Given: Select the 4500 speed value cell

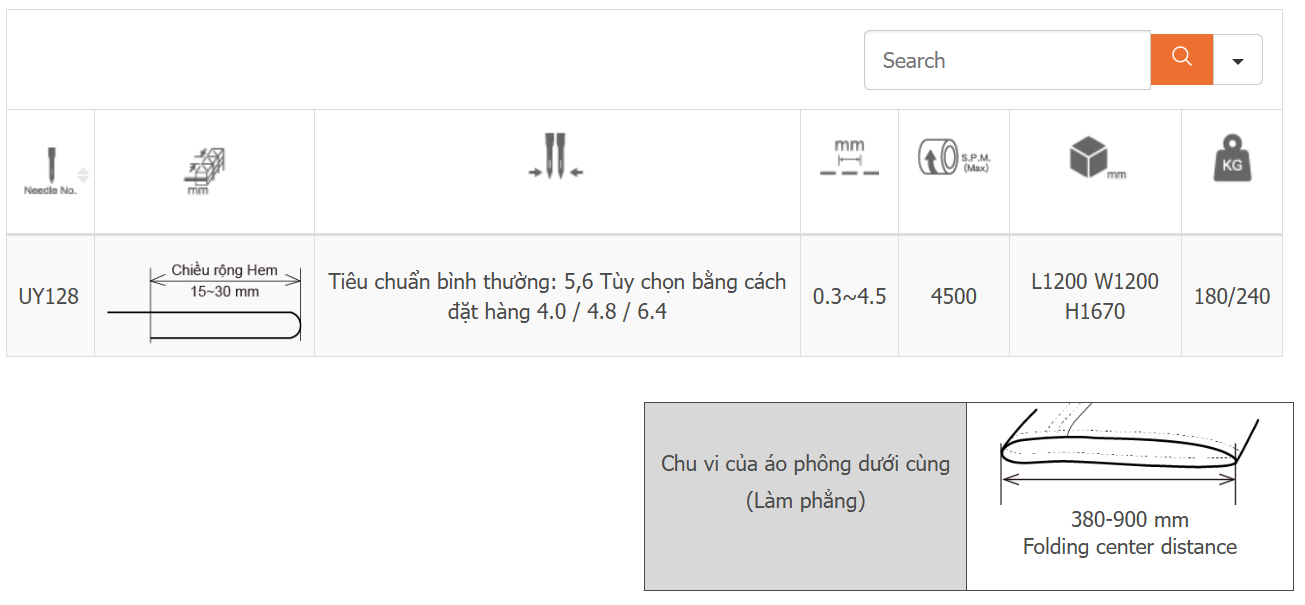Looking at the screenshot, I should 954,296.
